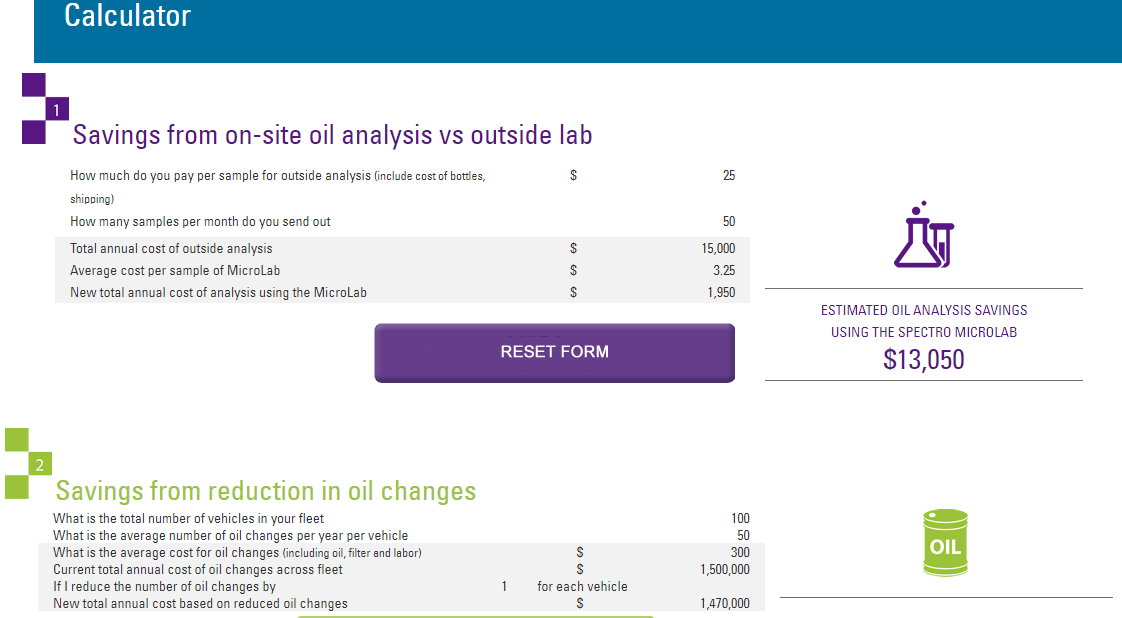
Task: Click the MicroLab average cost value 3.25
Action: click(725, 270)
